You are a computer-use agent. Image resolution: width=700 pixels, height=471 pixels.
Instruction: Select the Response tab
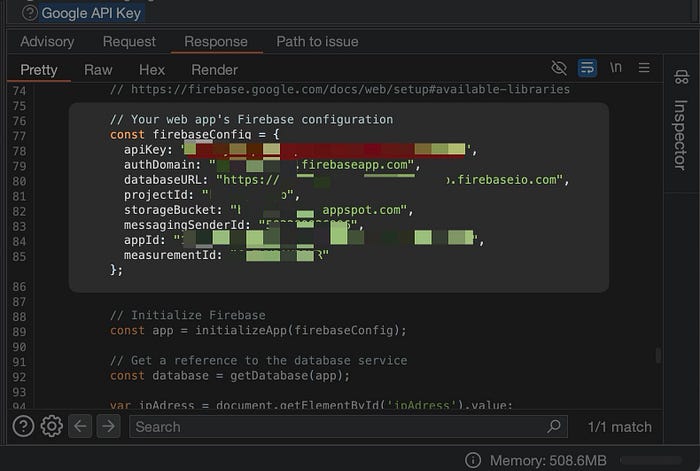[x=216, y=42]
